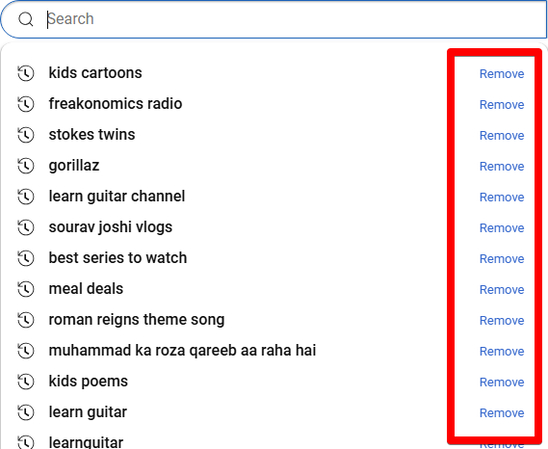The width and height of the screenshot is (548, 449).
Task: Remove learn guitar channel suggestion
Action: pyautogui.click(x=502, y=197)
